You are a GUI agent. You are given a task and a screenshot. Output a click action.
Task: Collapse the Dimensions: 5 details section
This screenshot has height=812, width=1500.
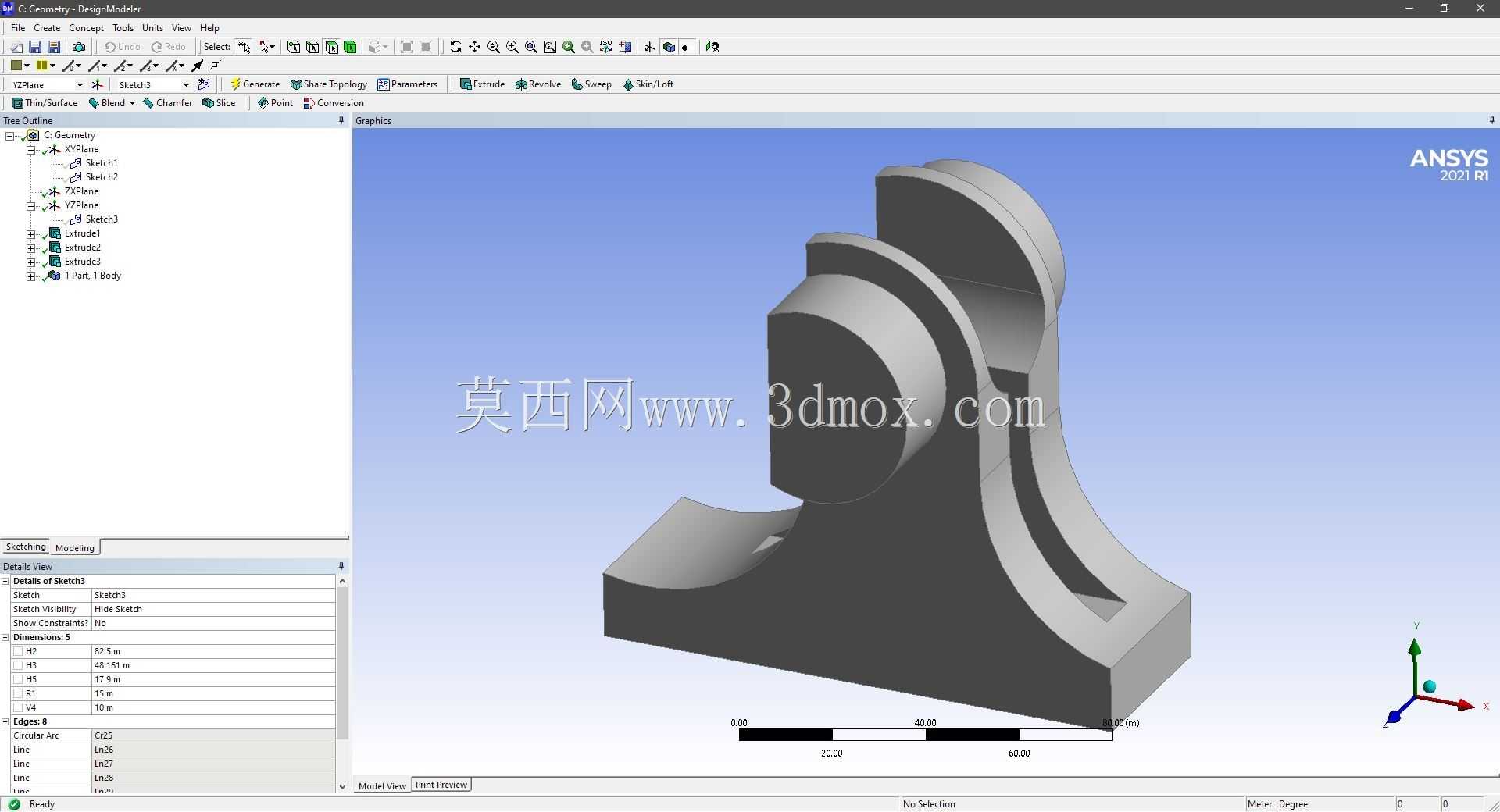(x=5, y=637)
